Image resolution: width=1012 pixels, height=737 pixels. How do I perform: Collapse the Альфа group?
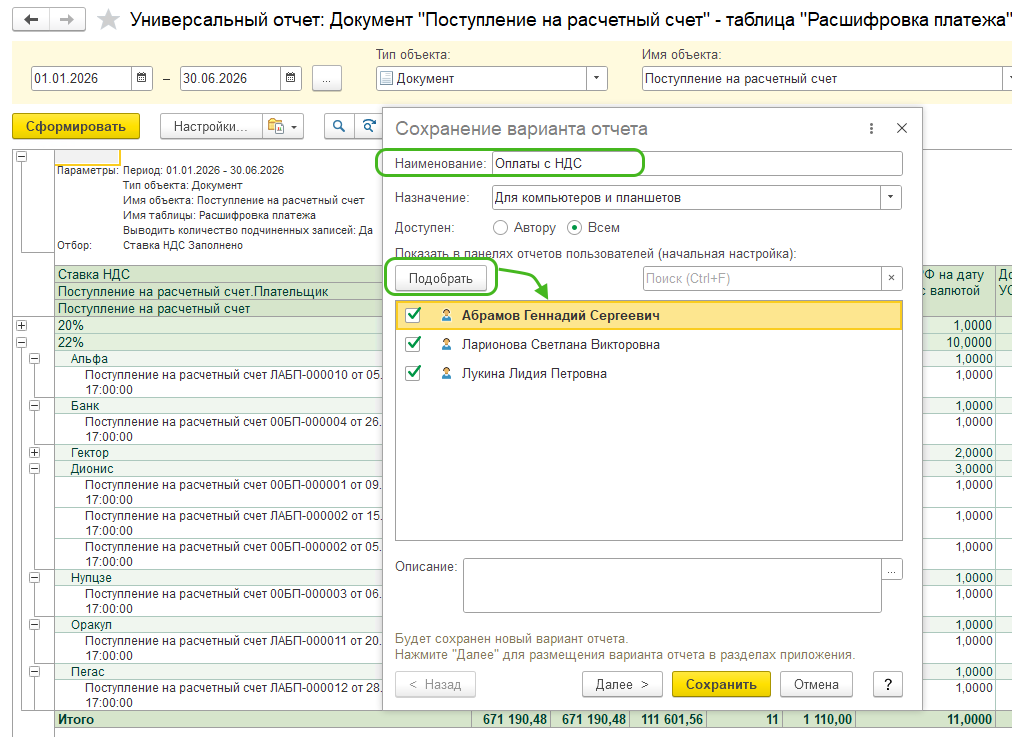[35, 358]
